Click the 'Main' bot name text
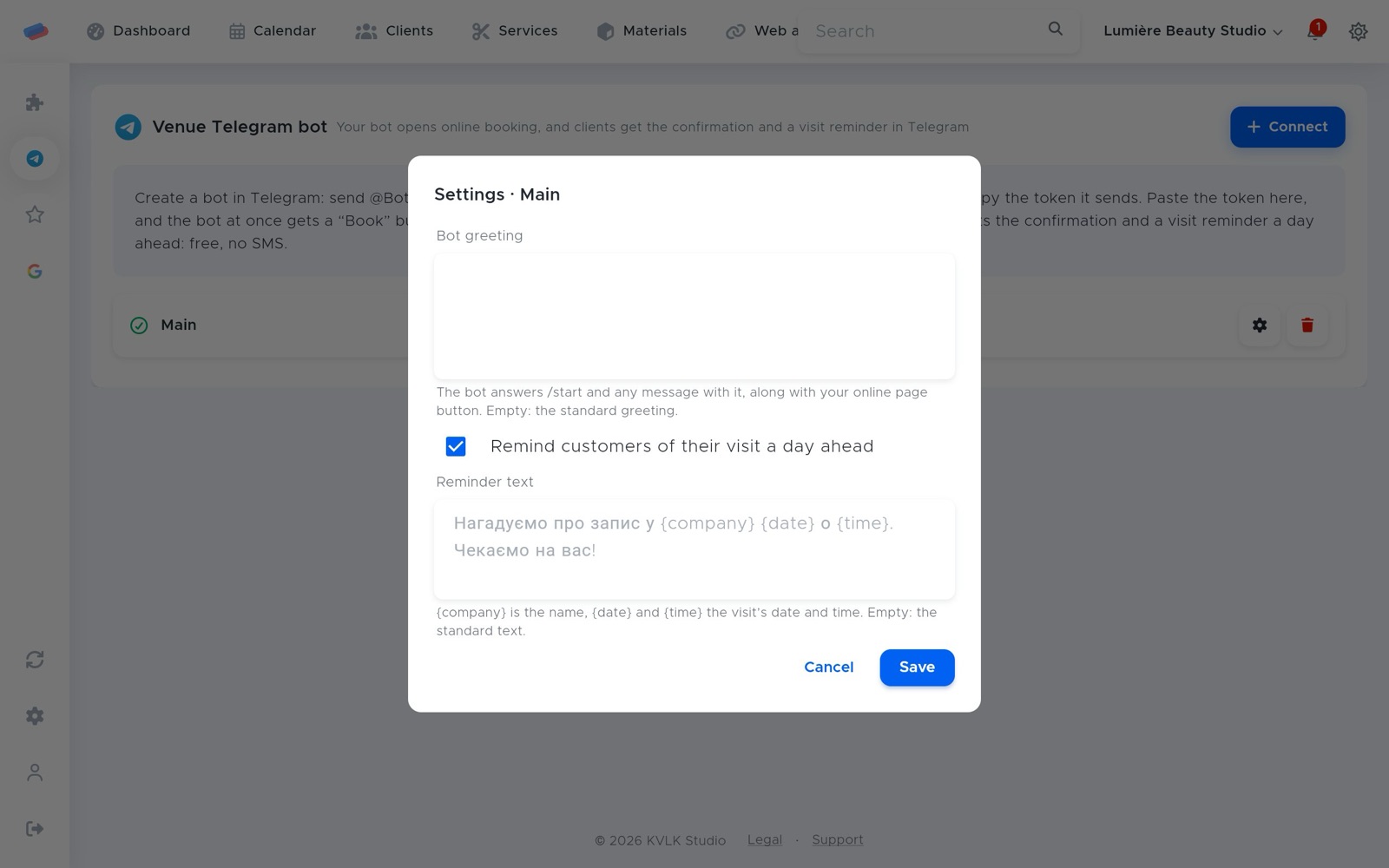The height and width of the screenshot is (868, 1389). click(x=179, y=325)
